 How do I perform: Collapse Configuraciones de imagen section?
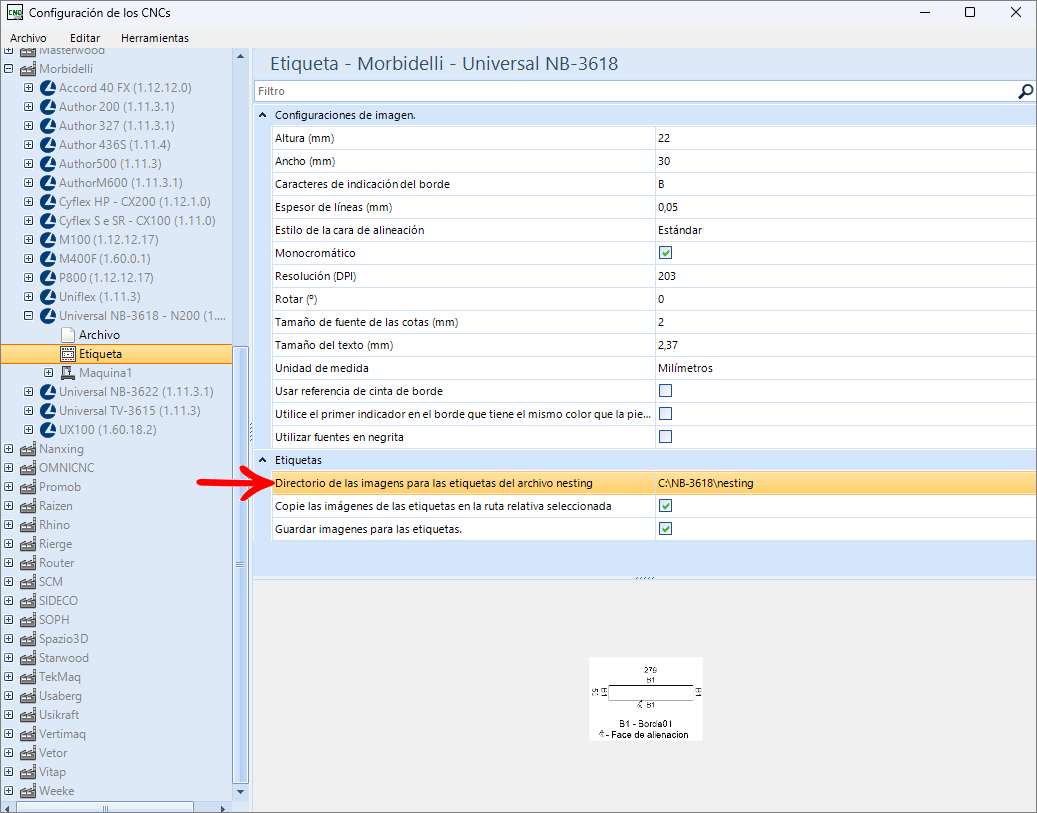pyautogui.click(x=263, y=115)
